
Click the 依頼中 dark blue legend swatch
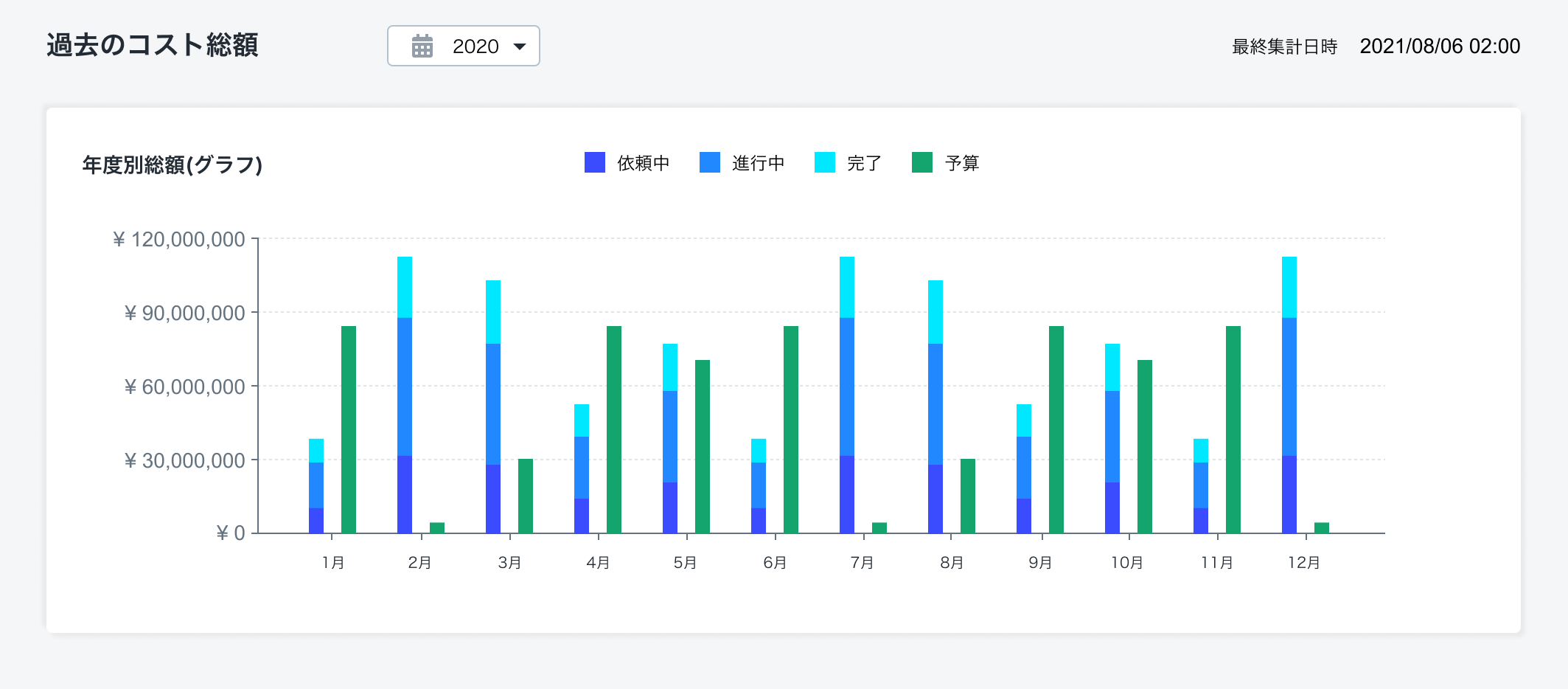click(x=594, y=162)
